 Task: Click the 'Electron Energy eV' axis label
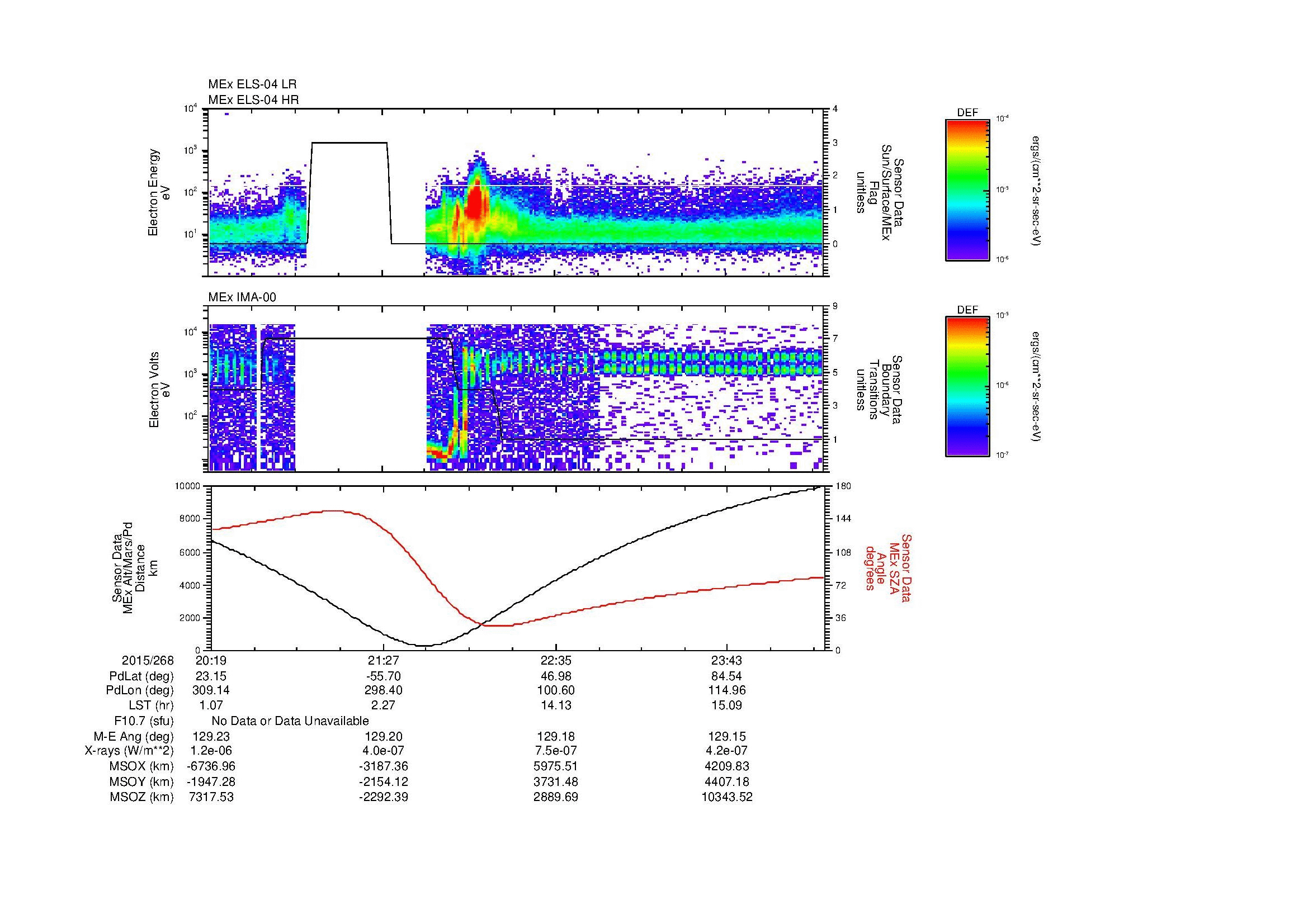coord(159,192)
